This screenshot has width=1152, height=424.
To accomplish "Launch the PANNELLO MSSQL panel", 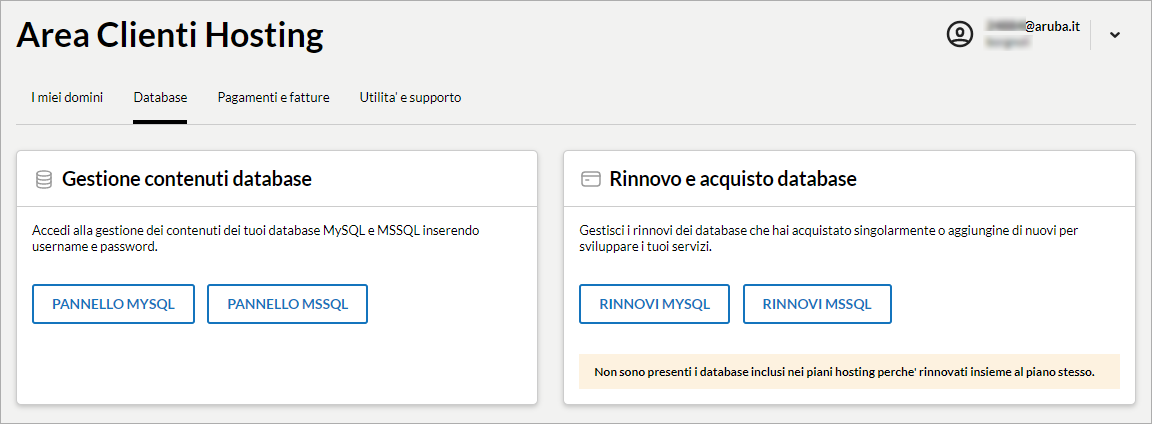I will point(287,304).
